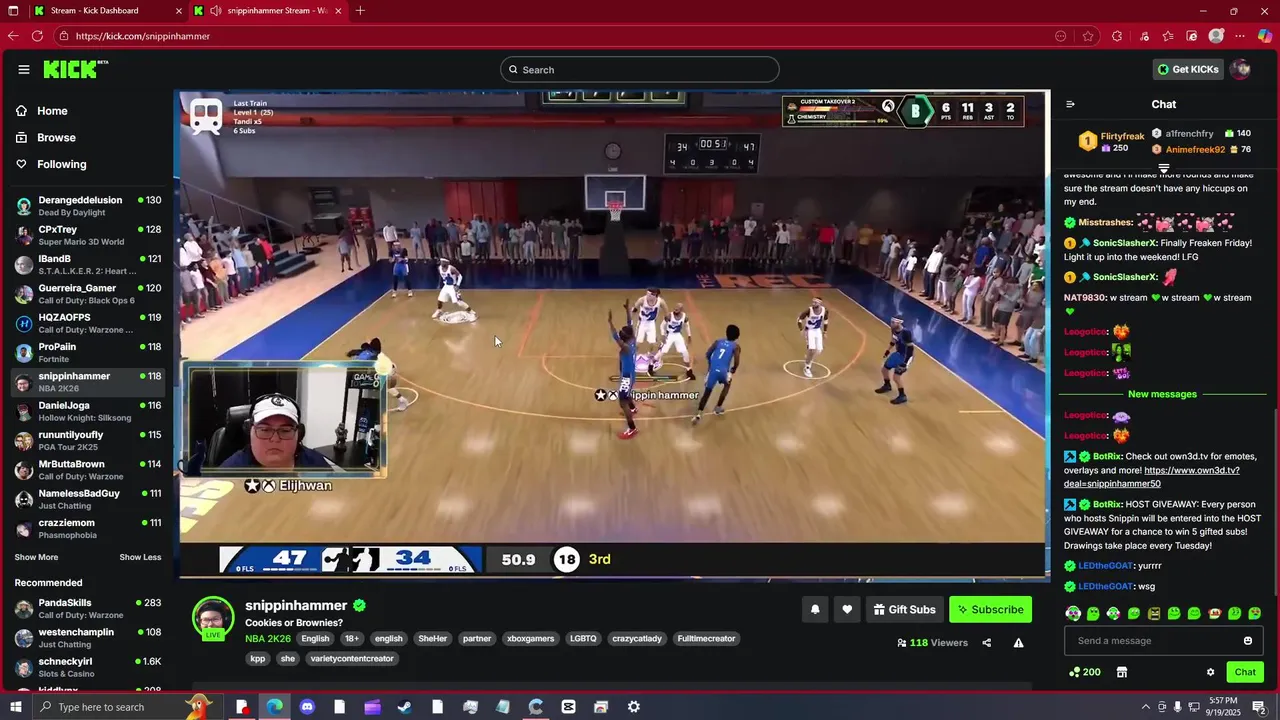Screen dimensions: 1280x720
Task: Click the Gift Subs button
Action: click(904, 609)
